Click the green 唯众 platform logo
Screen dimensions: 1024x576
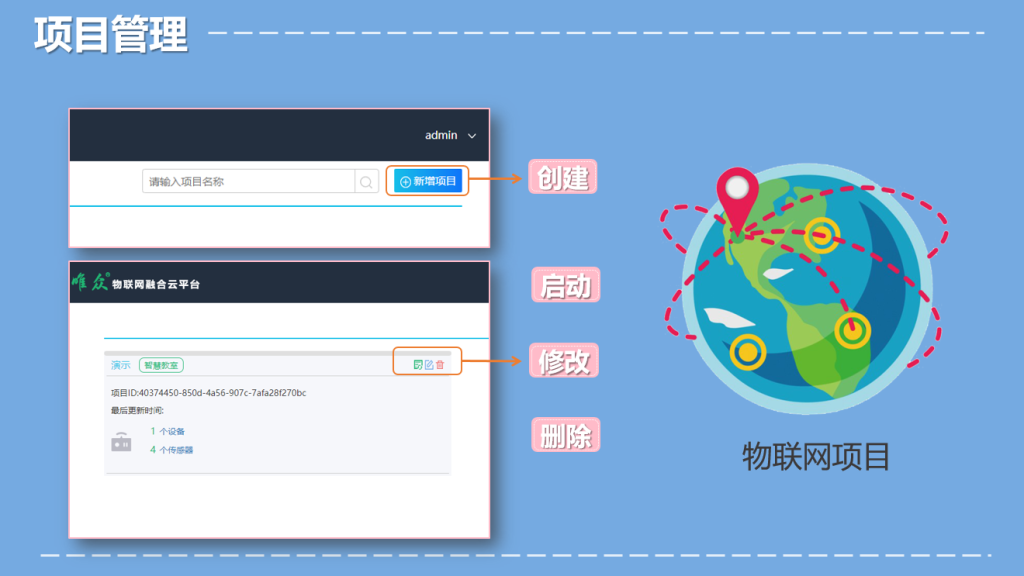click(89, 284)
